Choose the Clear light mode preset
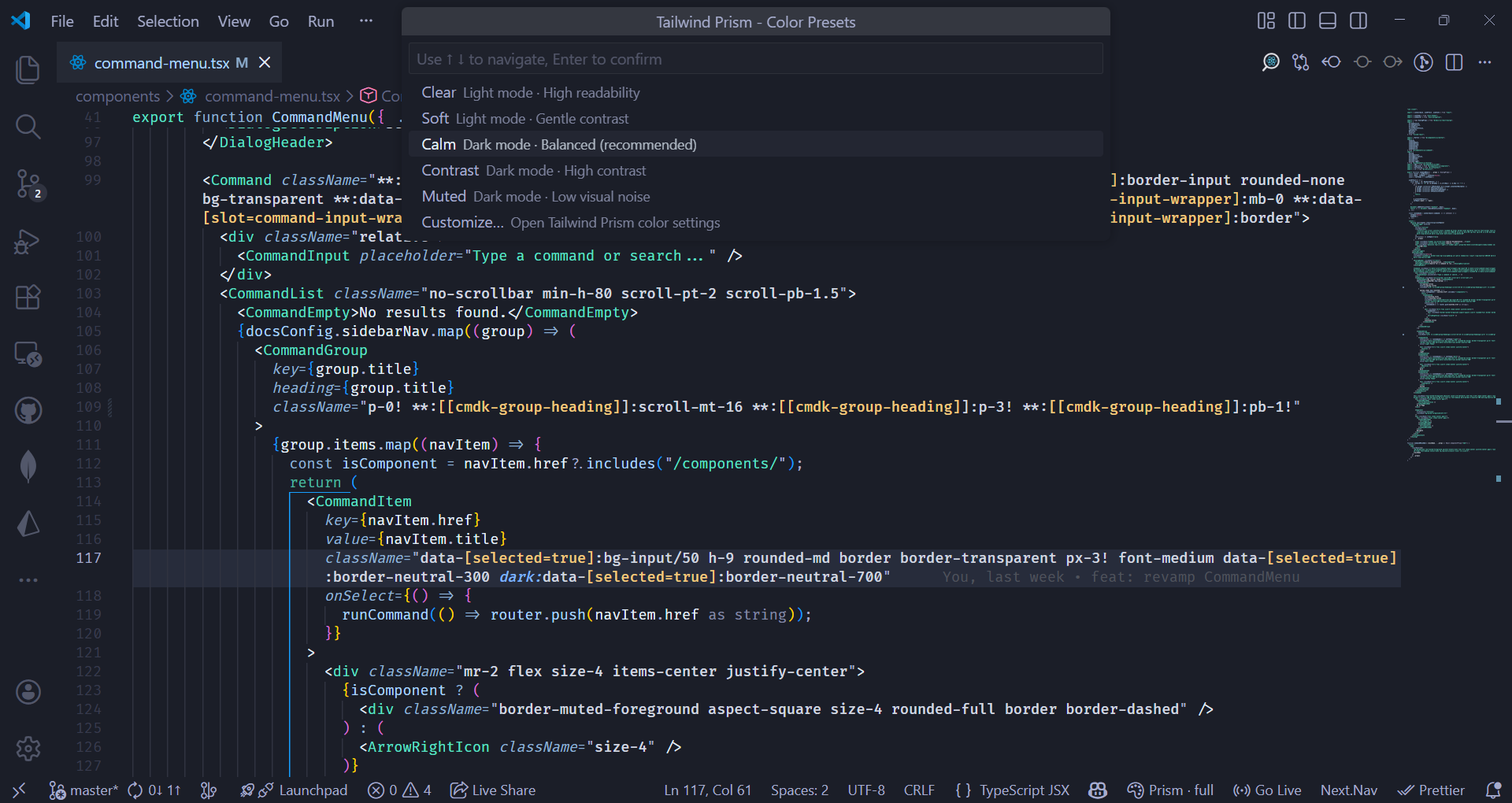The height and width of the screenshot is (803, 1512). [x=756, y=92]
